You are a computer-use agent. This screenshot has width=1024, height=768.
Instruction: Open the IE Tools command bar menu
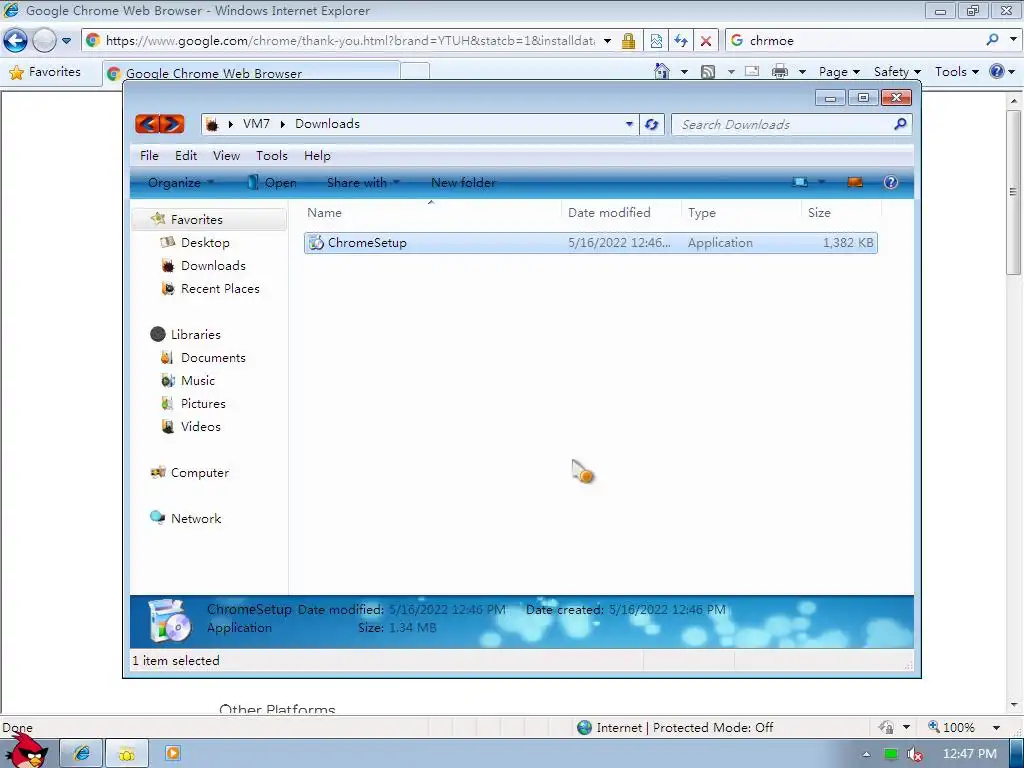[x=957, y=72]
